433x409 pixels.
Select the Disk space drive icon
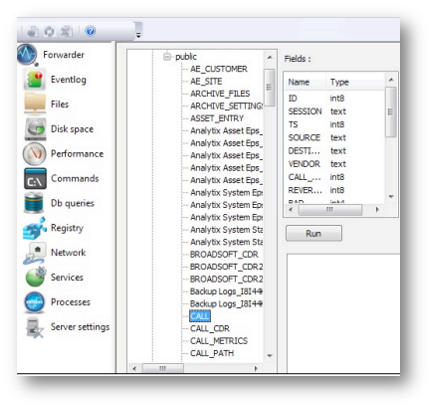tap(35, 129)
